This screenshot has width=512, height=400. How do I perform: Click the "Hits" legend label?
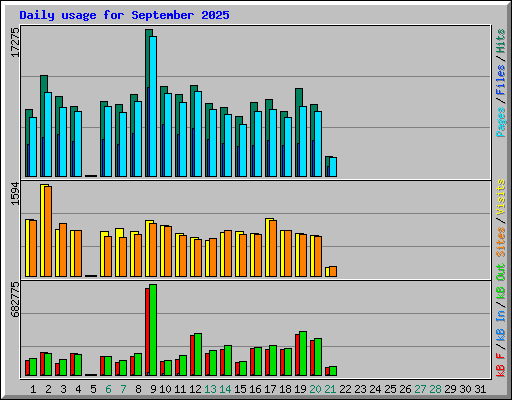[500, 41]
